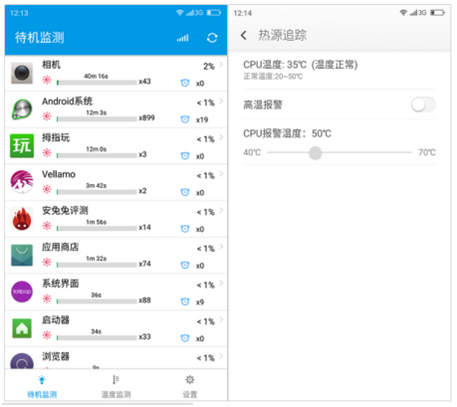Tap the refresh icon in header
The width and height of the screenshot is (457, 407).
(212, 38)
